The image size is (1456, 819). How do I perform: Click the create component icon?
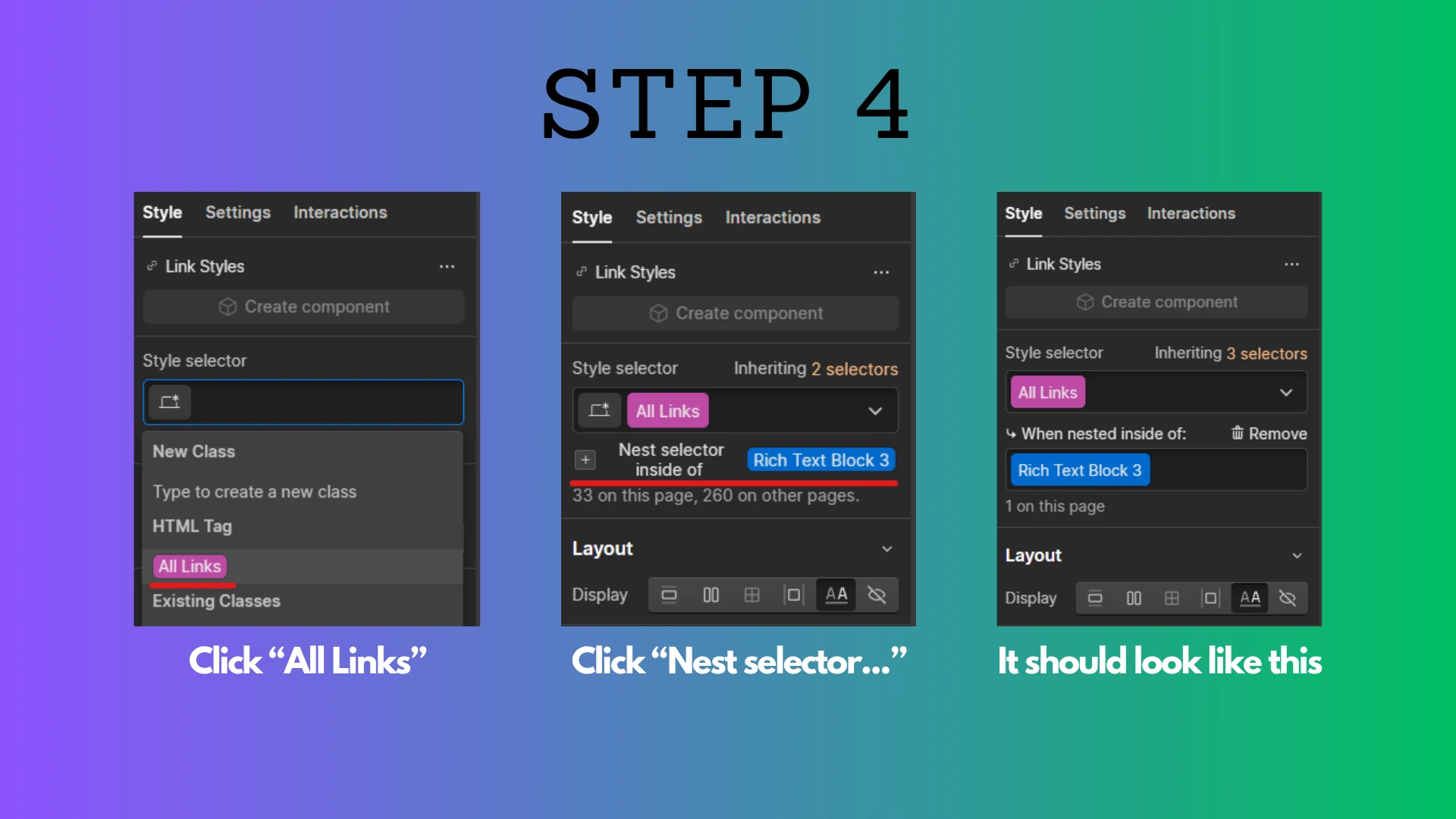tap(228, 306)
